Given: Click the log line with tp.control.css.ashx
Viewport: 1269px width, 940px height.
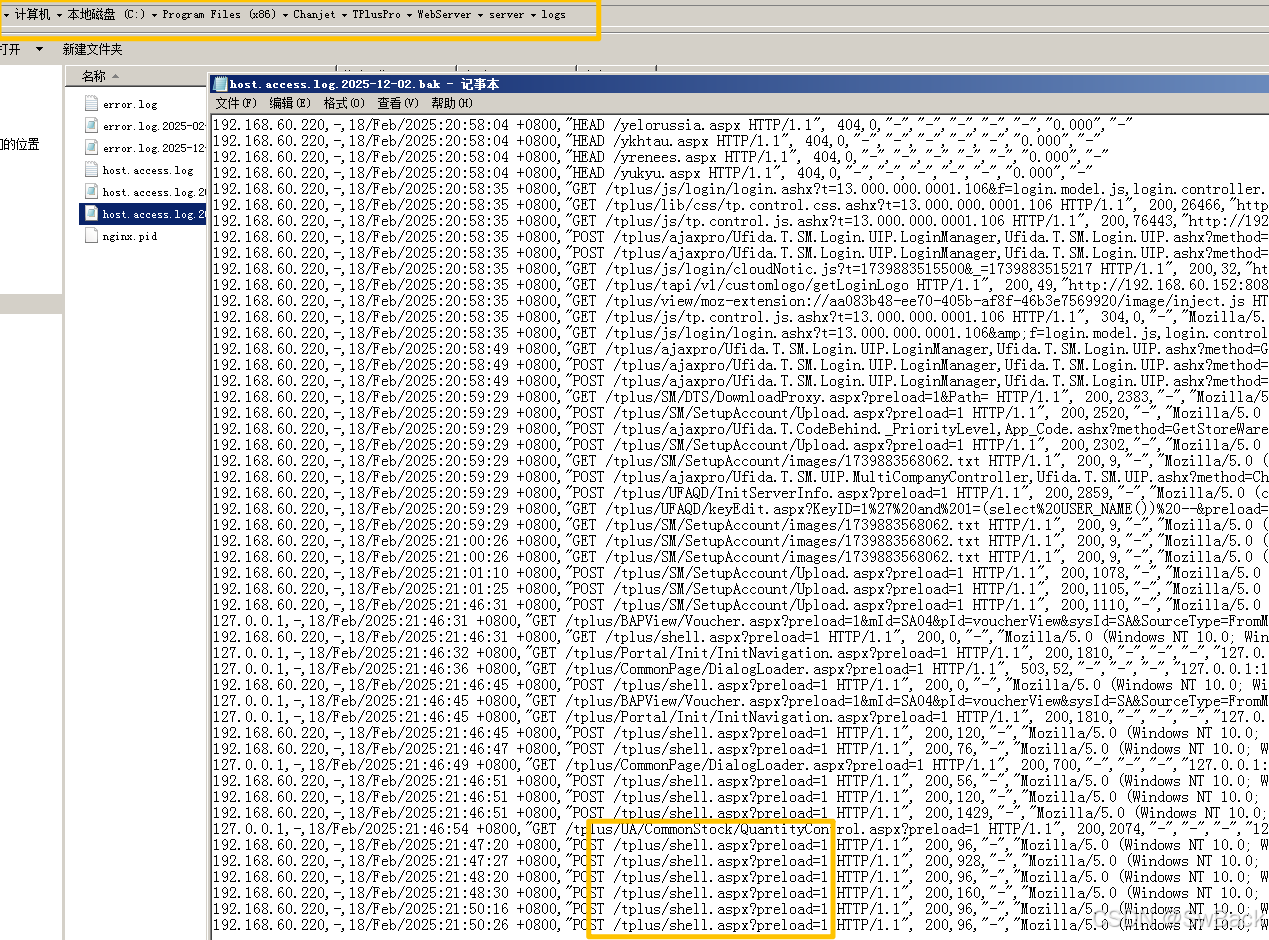Looking at the screenshot, I should click(741, 204).
